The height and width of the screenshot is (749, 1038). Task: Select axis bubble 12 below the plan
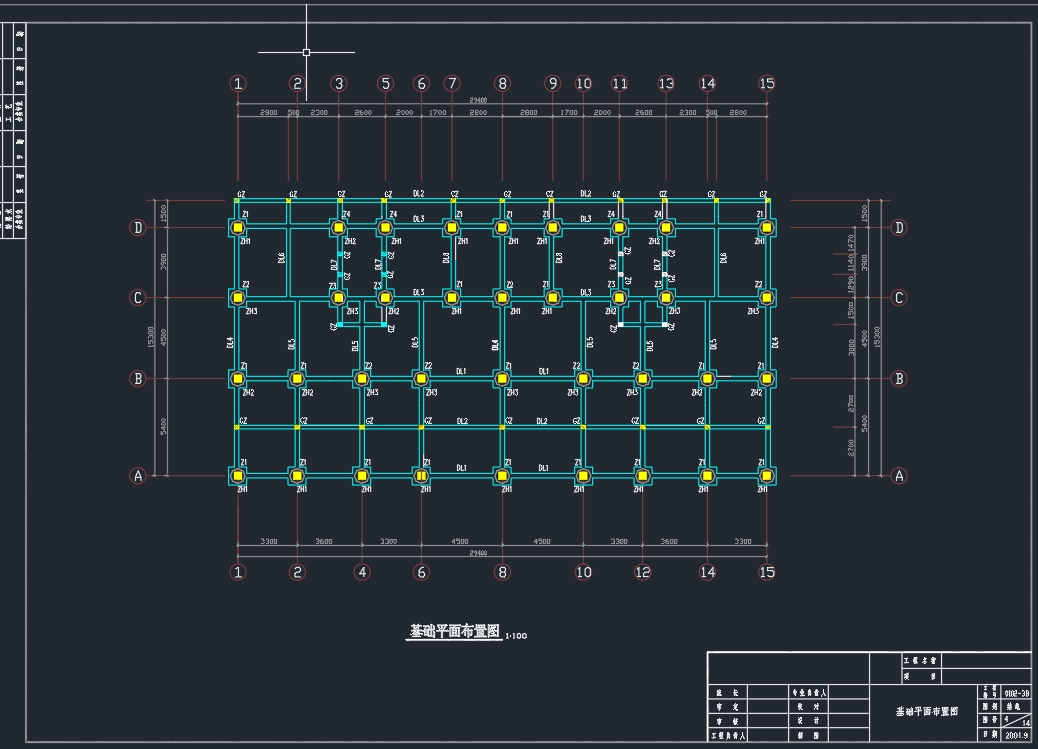click(643, 572)
